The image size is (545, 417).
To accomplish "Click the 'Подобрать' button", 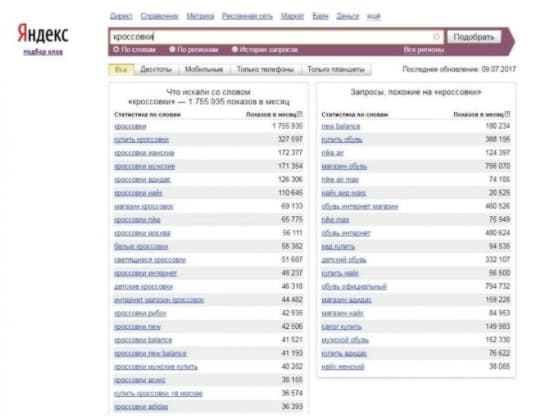I will tap(474, 37).
